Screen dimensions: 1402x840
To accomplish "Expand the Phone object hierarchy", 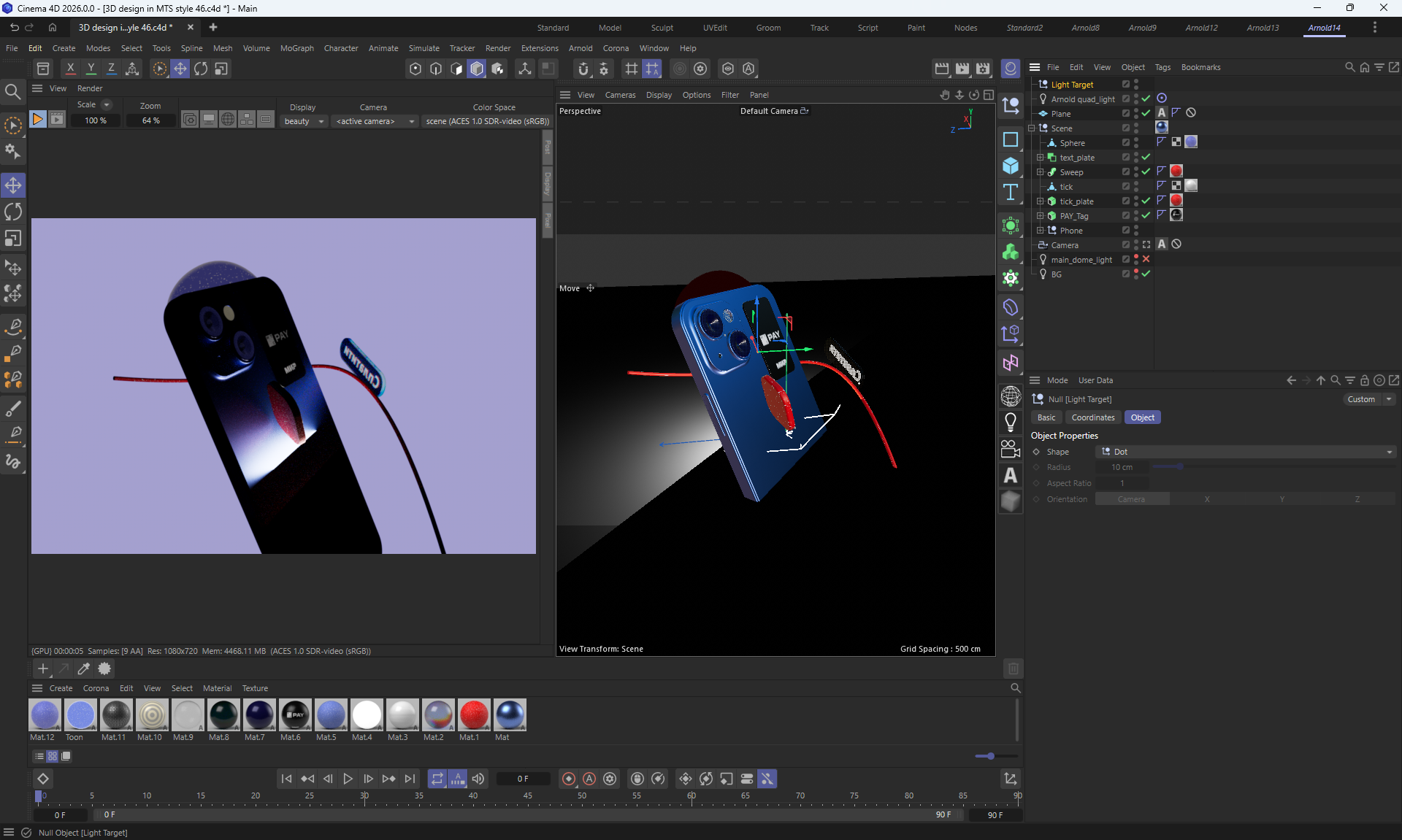I will pyautogui.click(x=1040, y=230).
